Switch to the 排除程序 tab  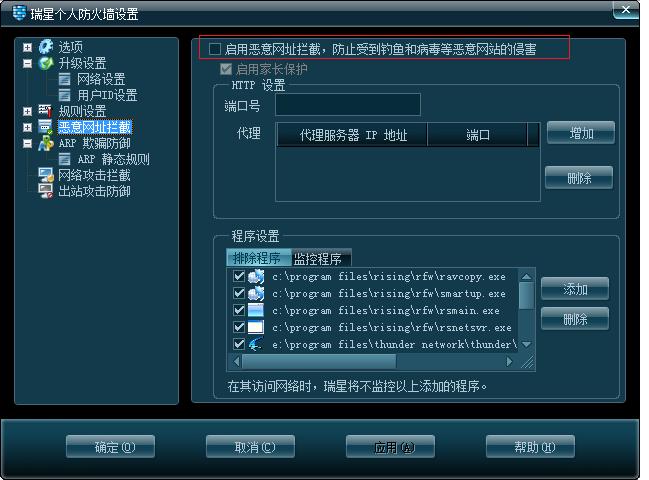point(259,258)
